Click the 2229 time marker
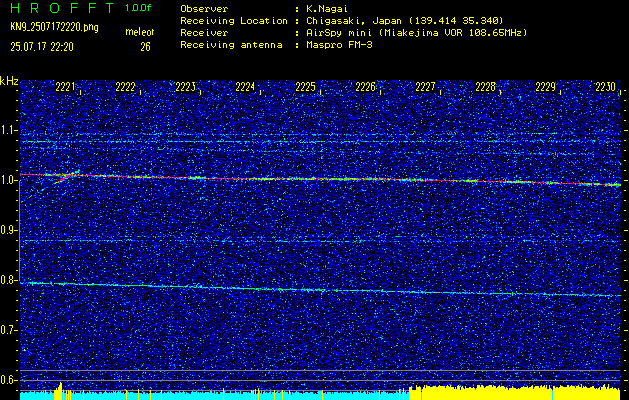629x400 pixels. point(545,87)
